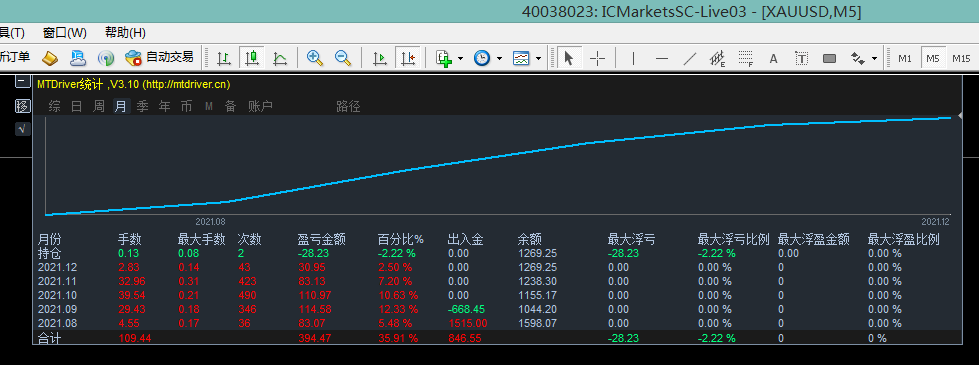The height and width of the screenshot is (365, 979).
Task: Click the 合计 total row label
Action: (50, 338)
